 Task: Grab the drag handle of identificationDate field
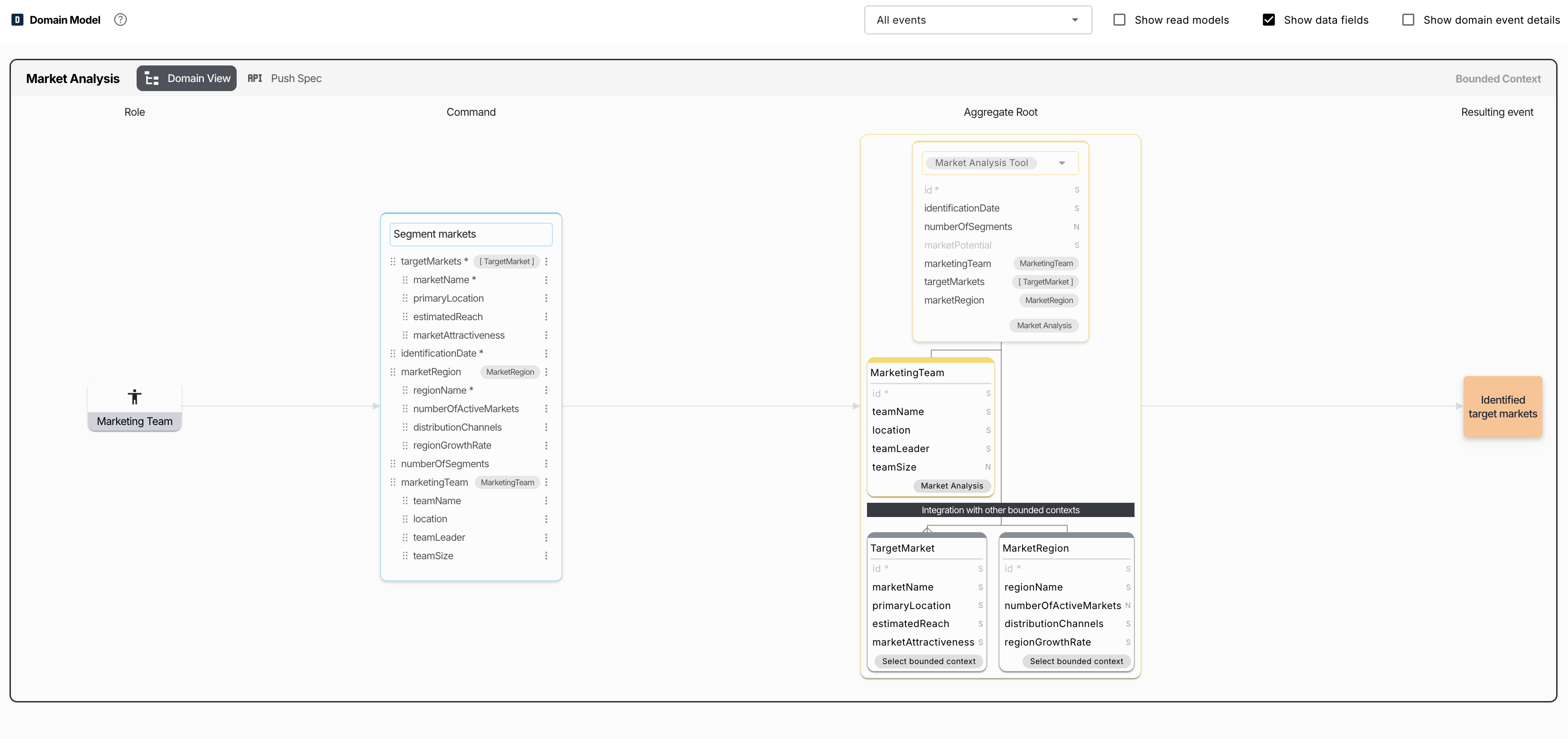393,354
